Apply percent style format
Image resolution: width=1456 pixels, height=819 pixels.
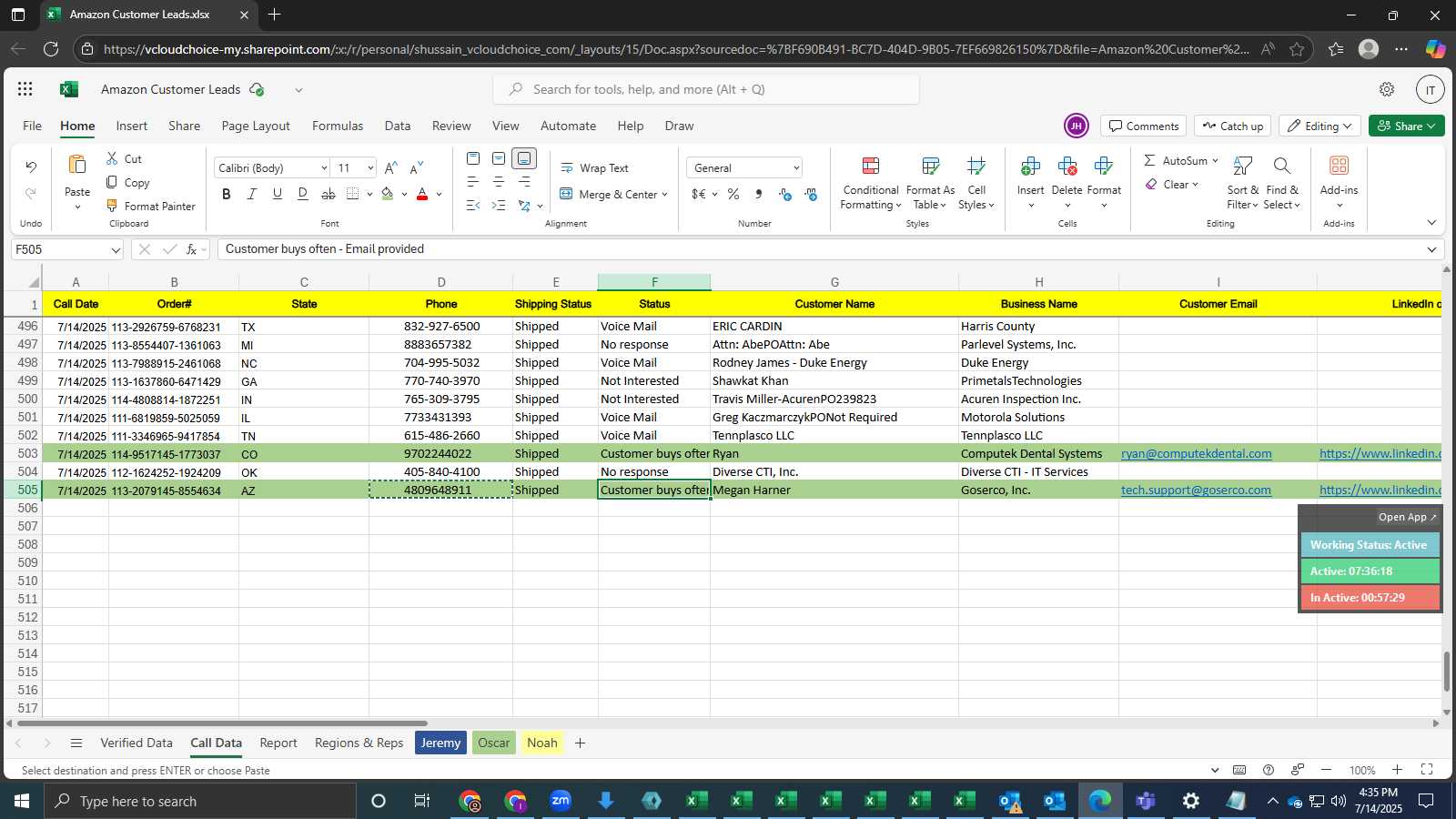click(733, 194)
